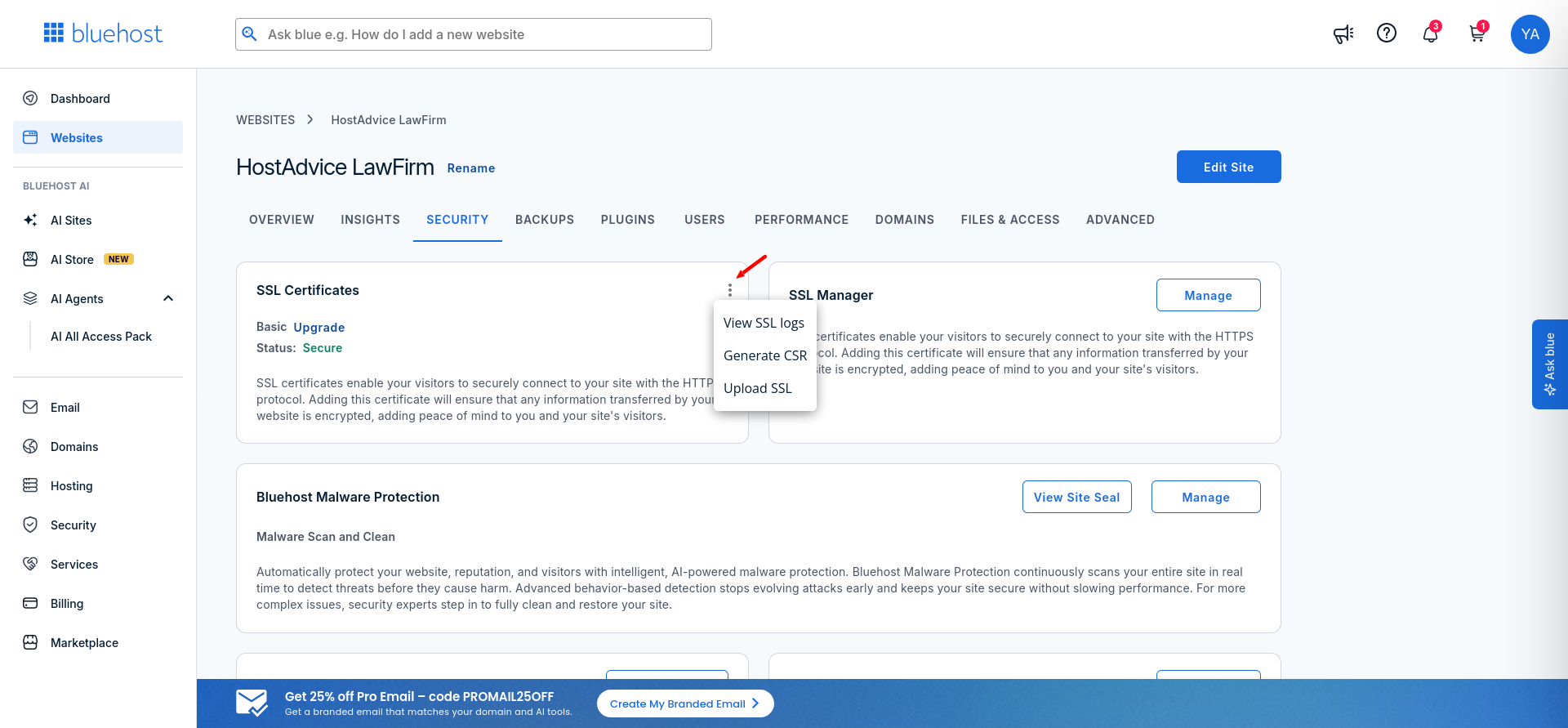
Task: Click the NEW badge beside AI Store
Action: (x=118, y=259)
